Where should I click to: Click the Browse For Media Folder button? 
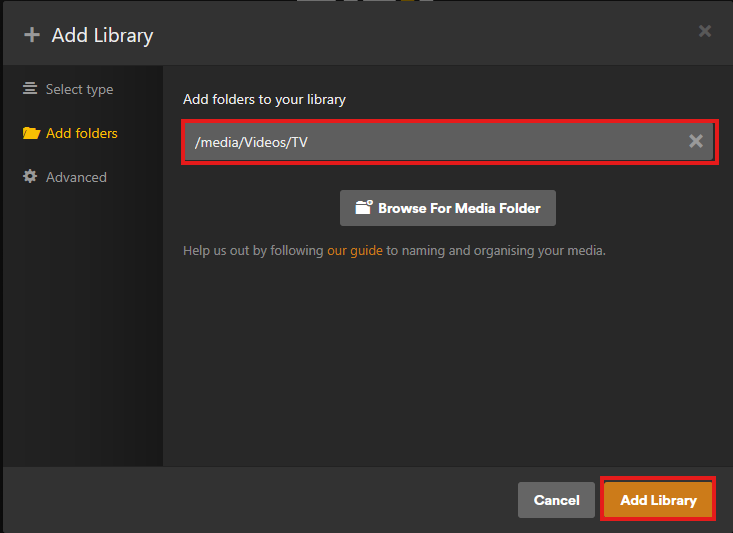point(447,208)
